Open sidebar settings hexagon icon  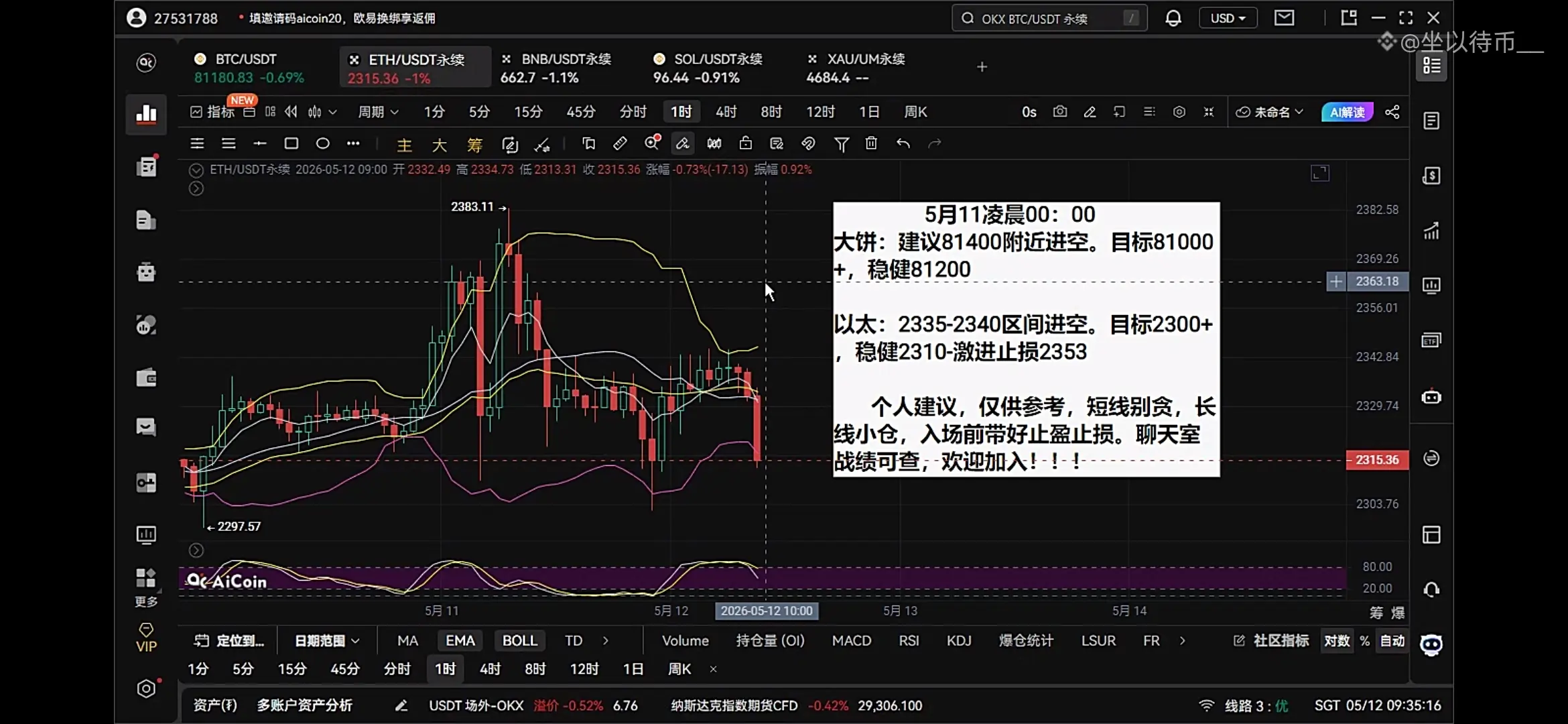[x=146, y=688]
